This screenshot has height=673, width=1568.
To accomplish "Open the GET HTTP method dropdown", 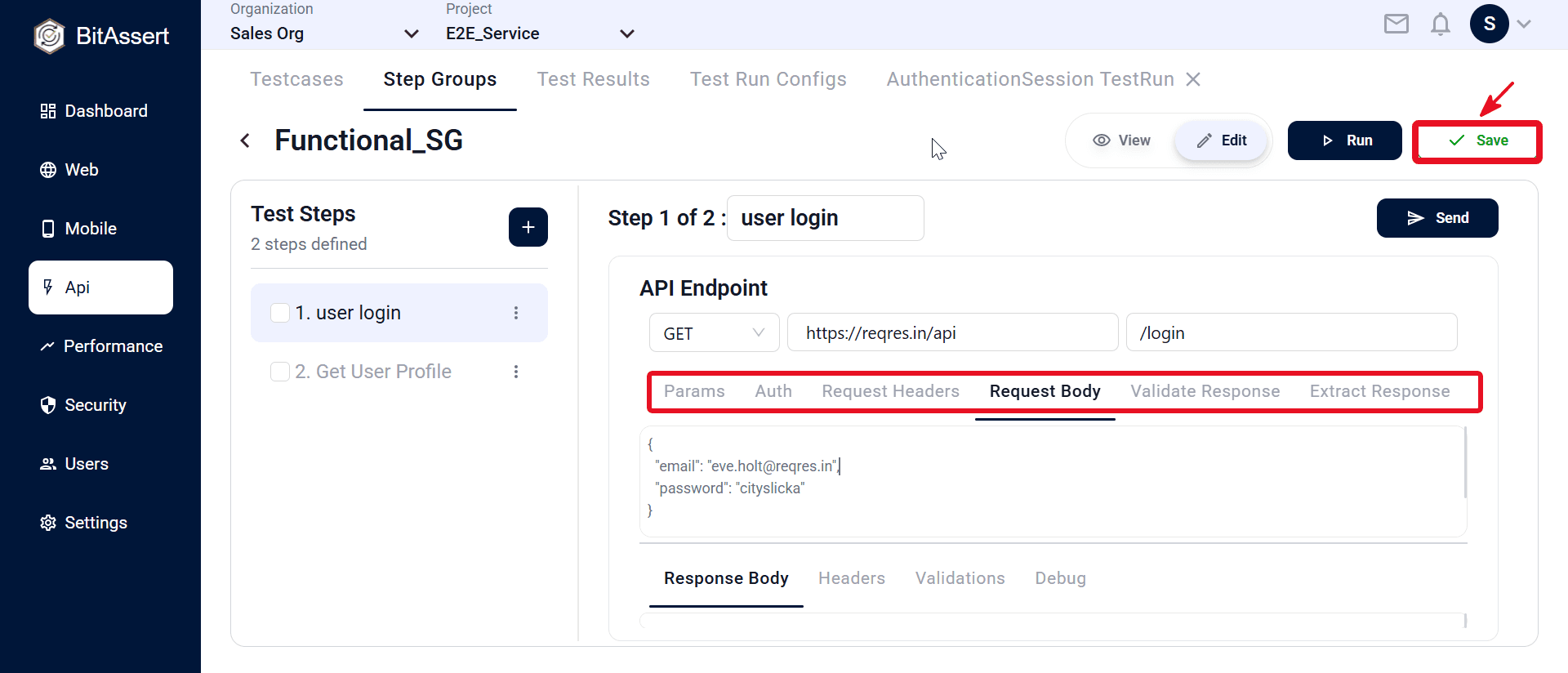I will [715, 333].
